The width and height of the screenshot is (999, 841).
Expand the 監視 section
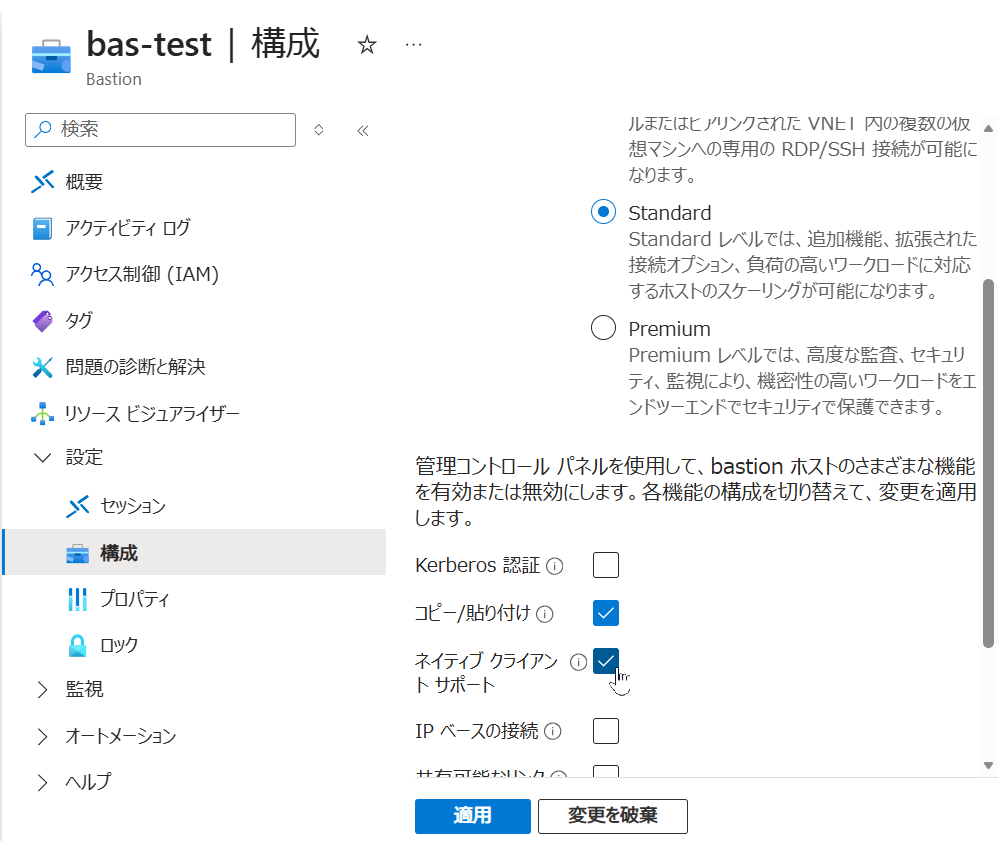tap(42, 690)
